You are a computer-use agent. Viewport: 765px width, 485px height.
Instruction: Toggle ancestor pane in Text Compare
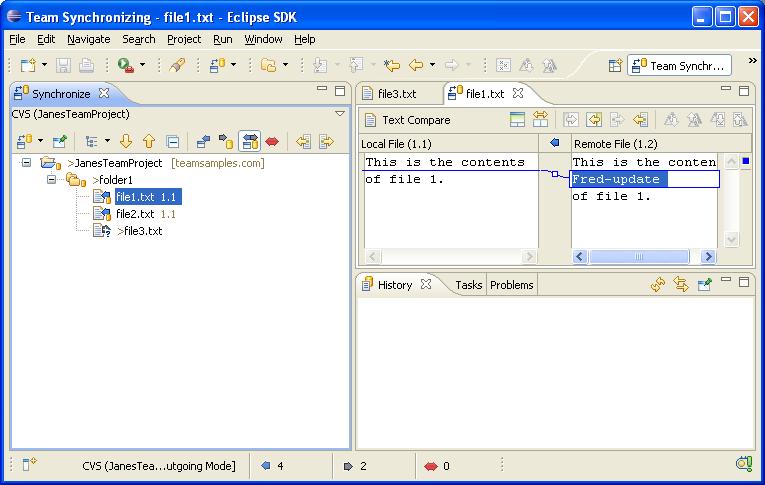(x=517, y=120)
